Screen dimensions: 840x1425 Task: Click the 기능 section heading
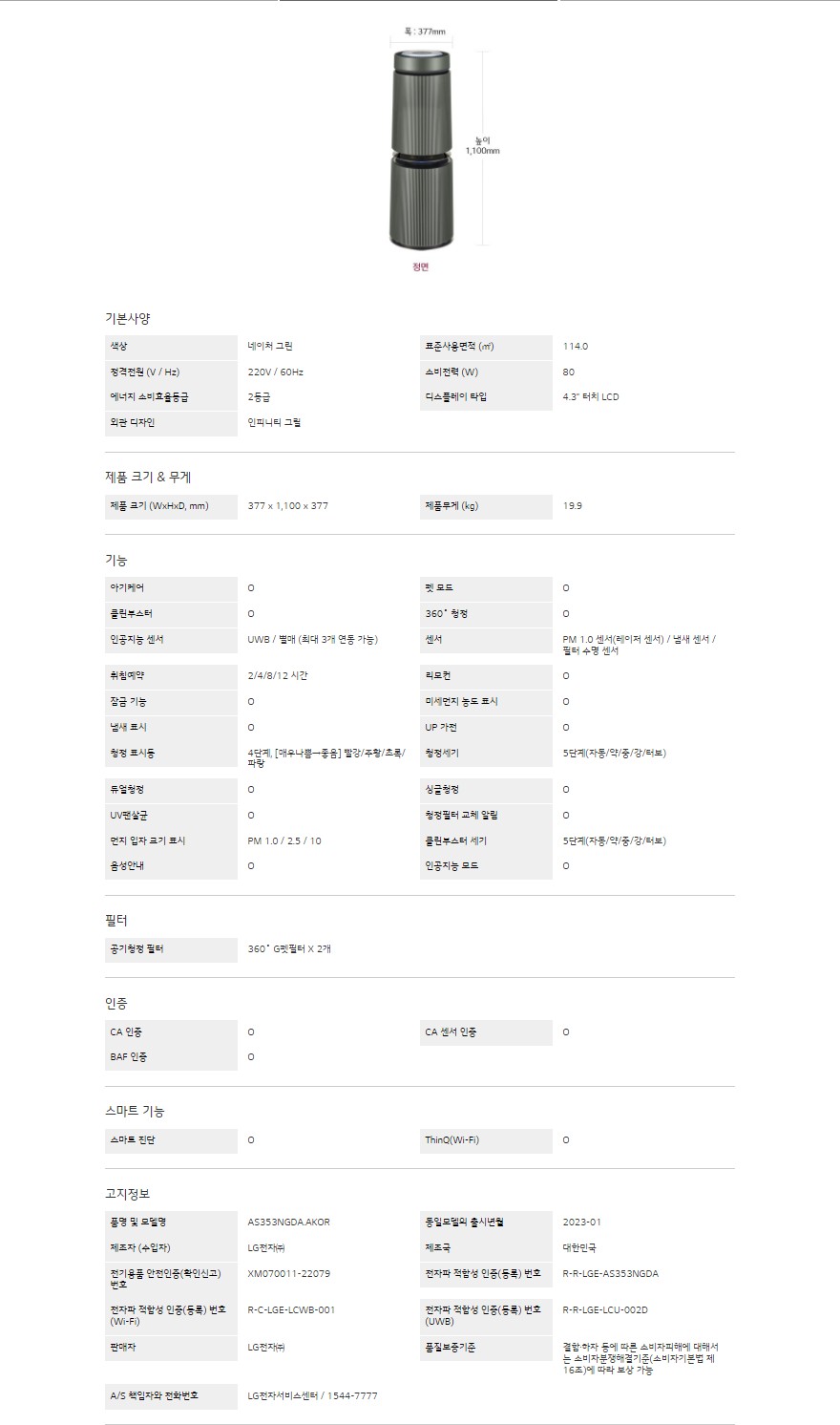115,561
